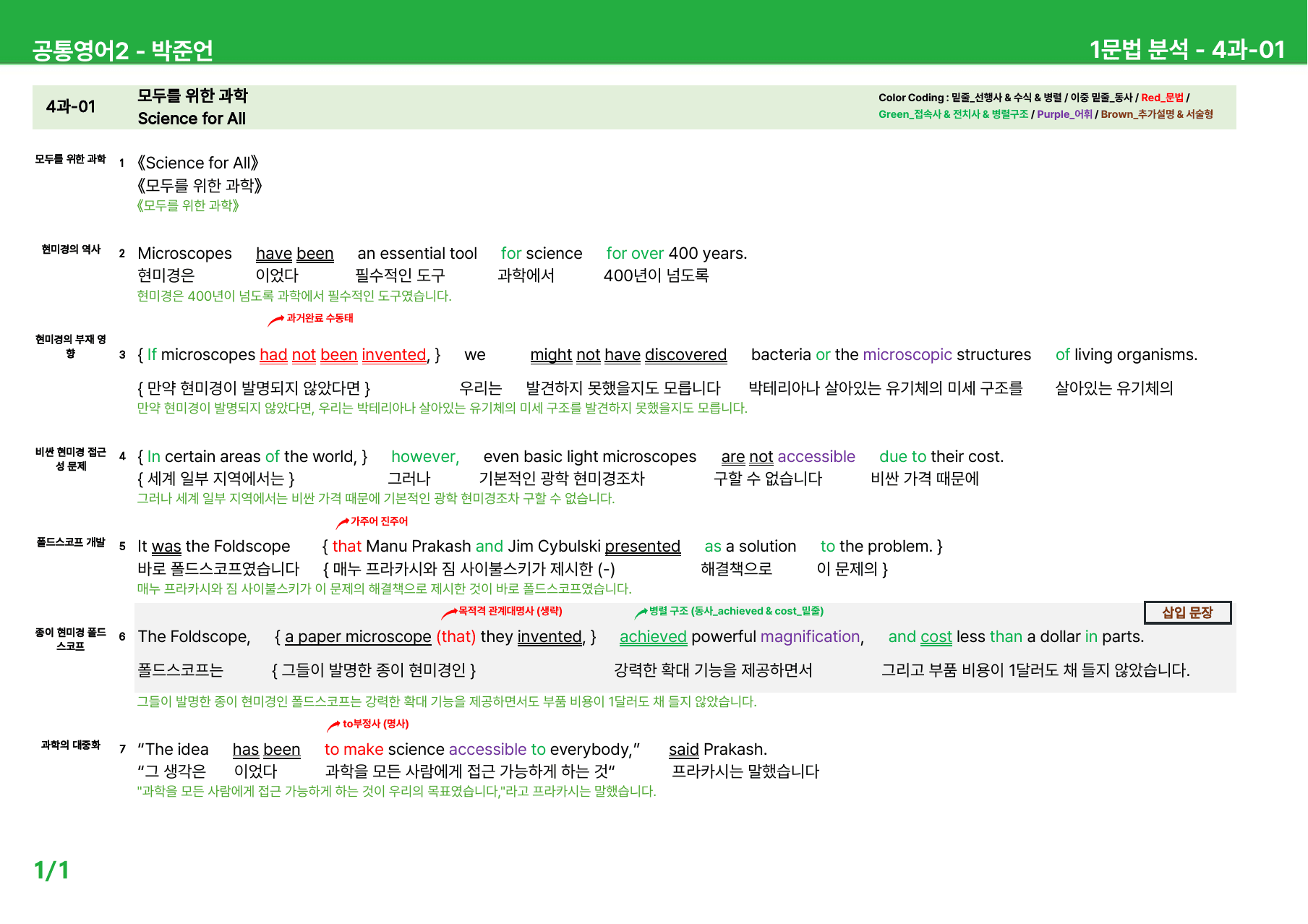The width and height of the screenshot is (1308, 924).
Task: Click the red arrow beside 가주어 진주어
Action: [343, 523]
